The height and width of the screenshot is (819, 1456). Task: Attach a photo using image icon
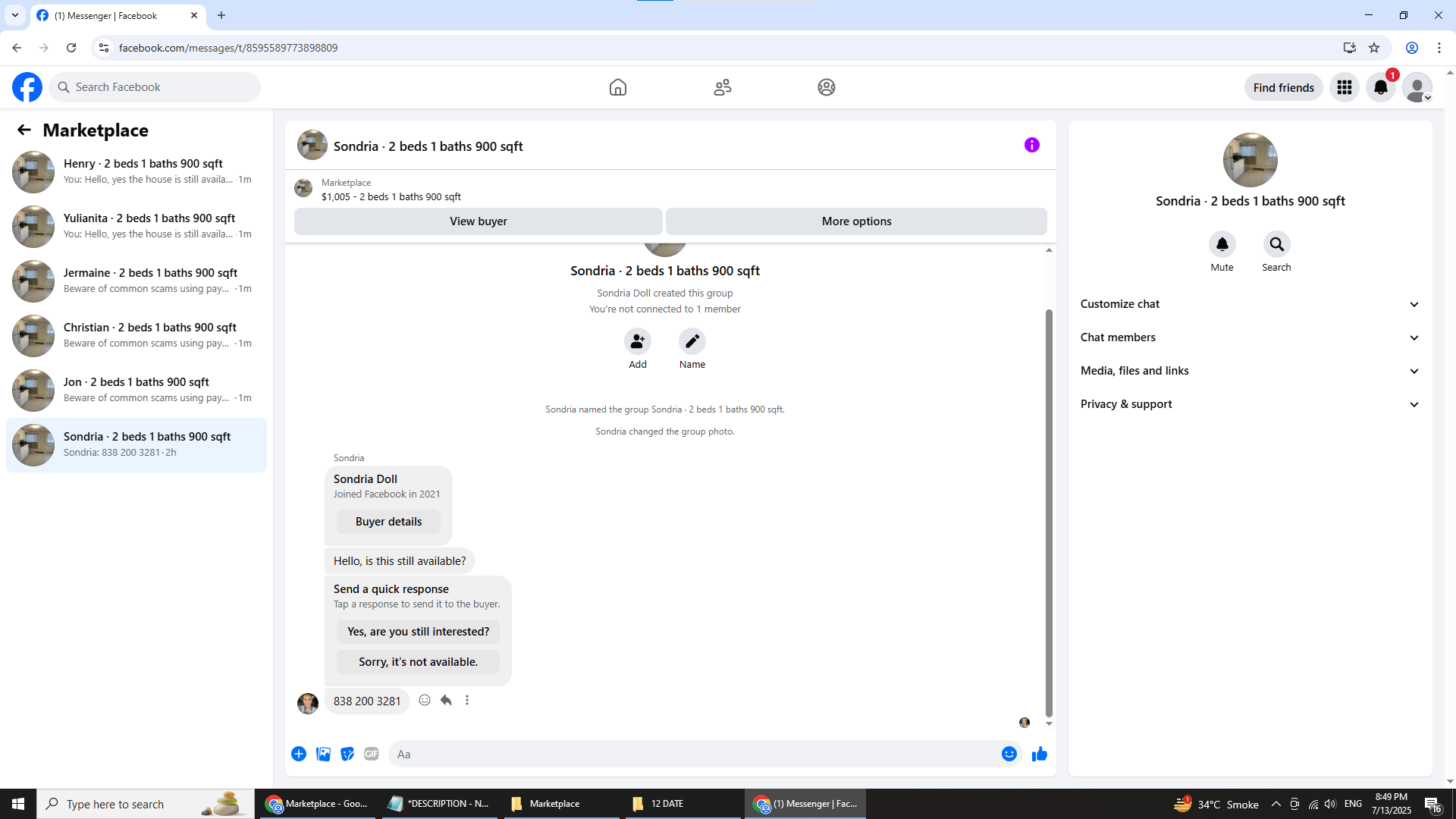click(323, 754)
